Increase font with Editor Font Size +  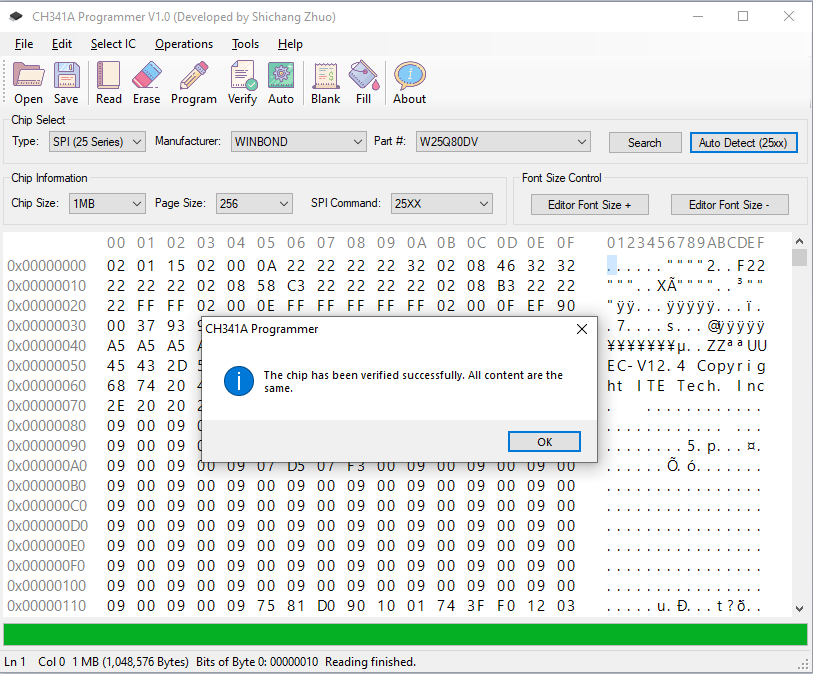(x=590, y=205)
